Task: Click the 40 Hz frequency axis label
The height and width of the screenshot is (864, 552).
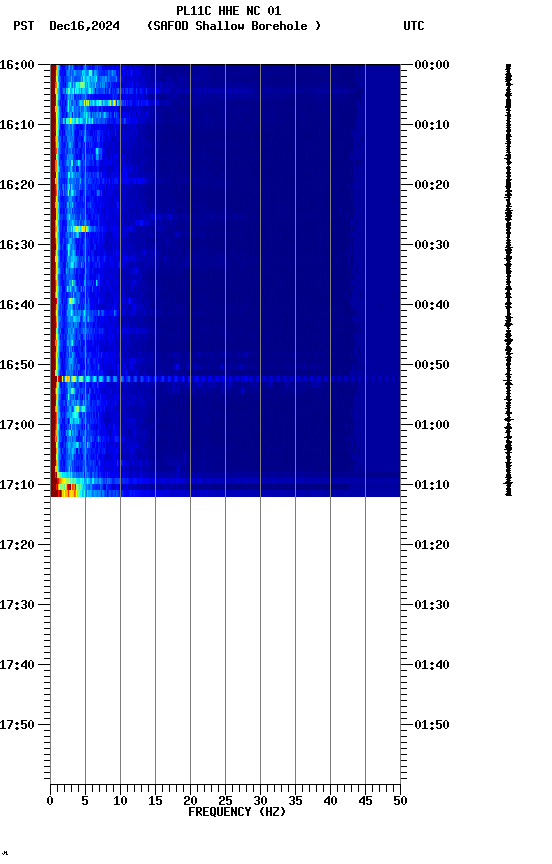Action: [x=330, y=801]
